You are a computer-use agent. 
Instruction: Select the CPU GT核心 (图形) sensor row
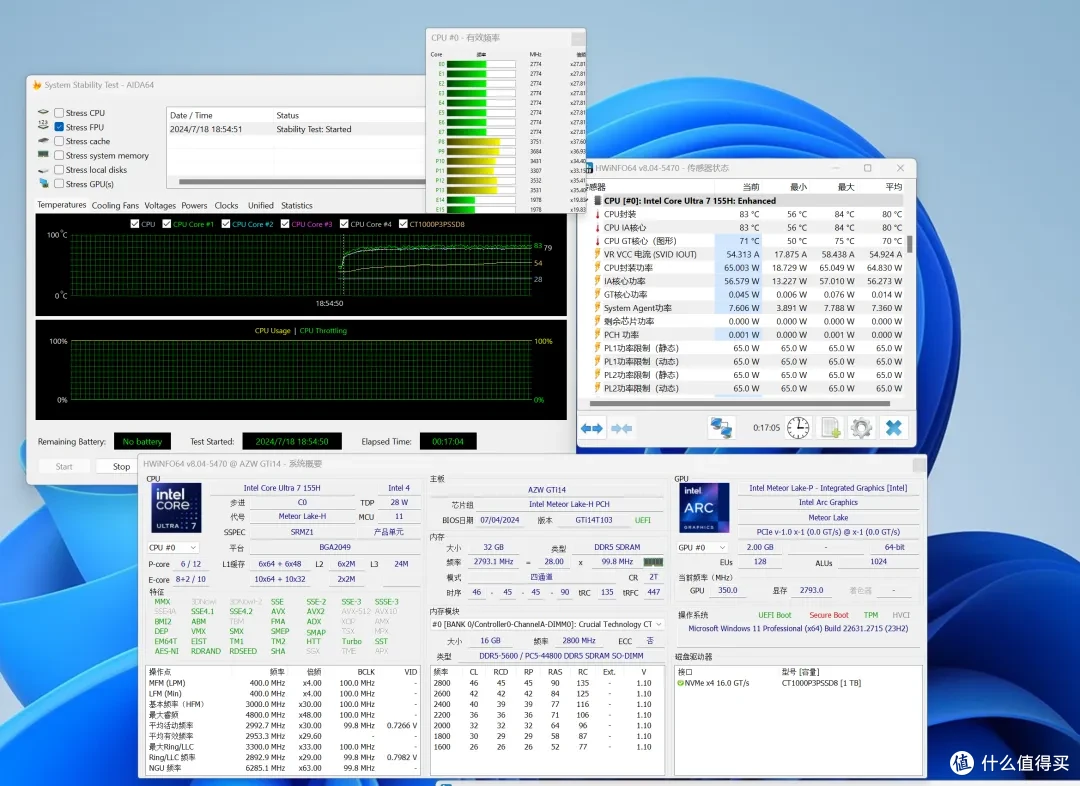[x=748, y=241]
